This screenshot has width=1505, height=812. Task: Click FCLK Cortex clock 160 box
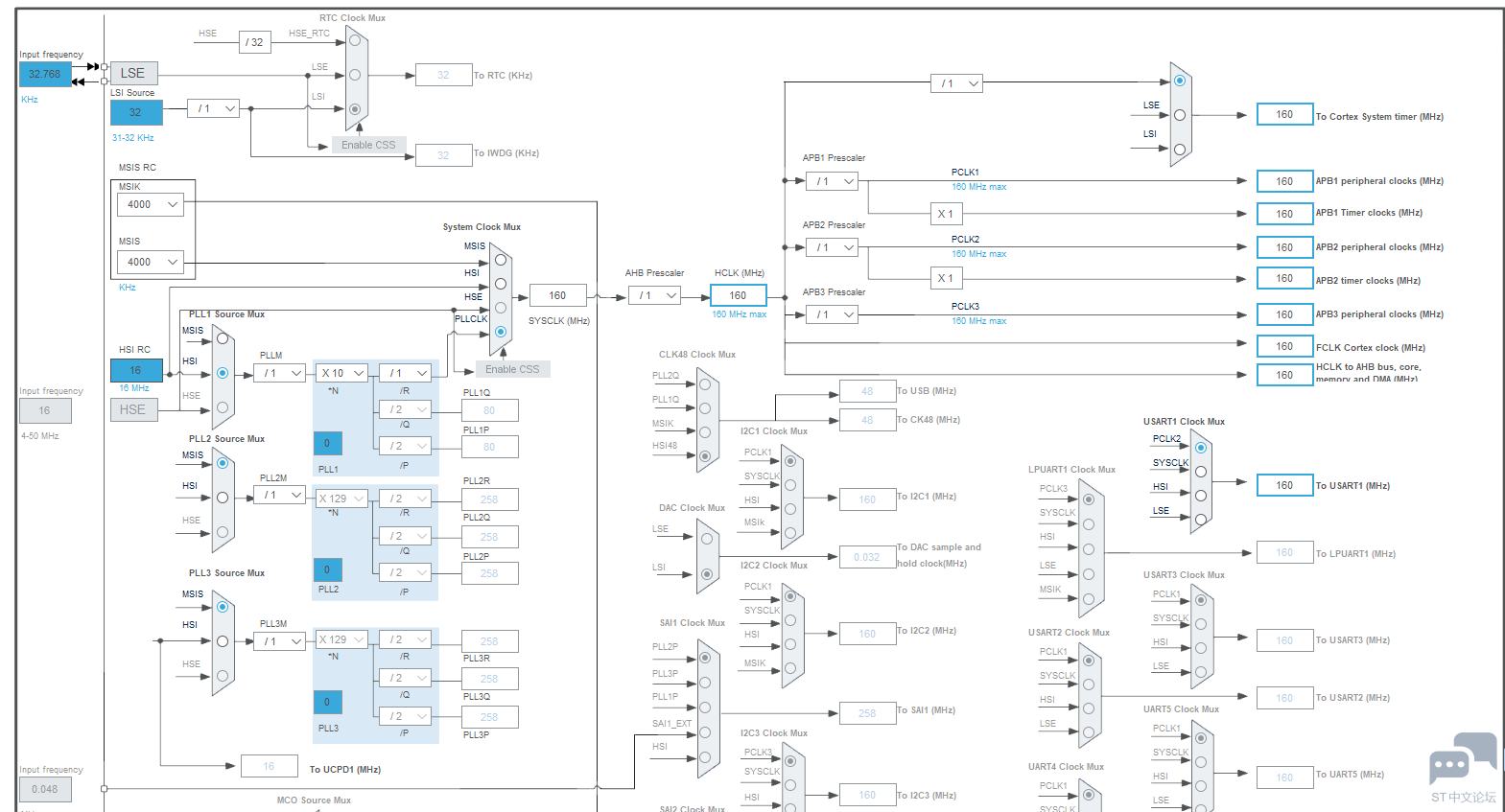(1284, 346)
